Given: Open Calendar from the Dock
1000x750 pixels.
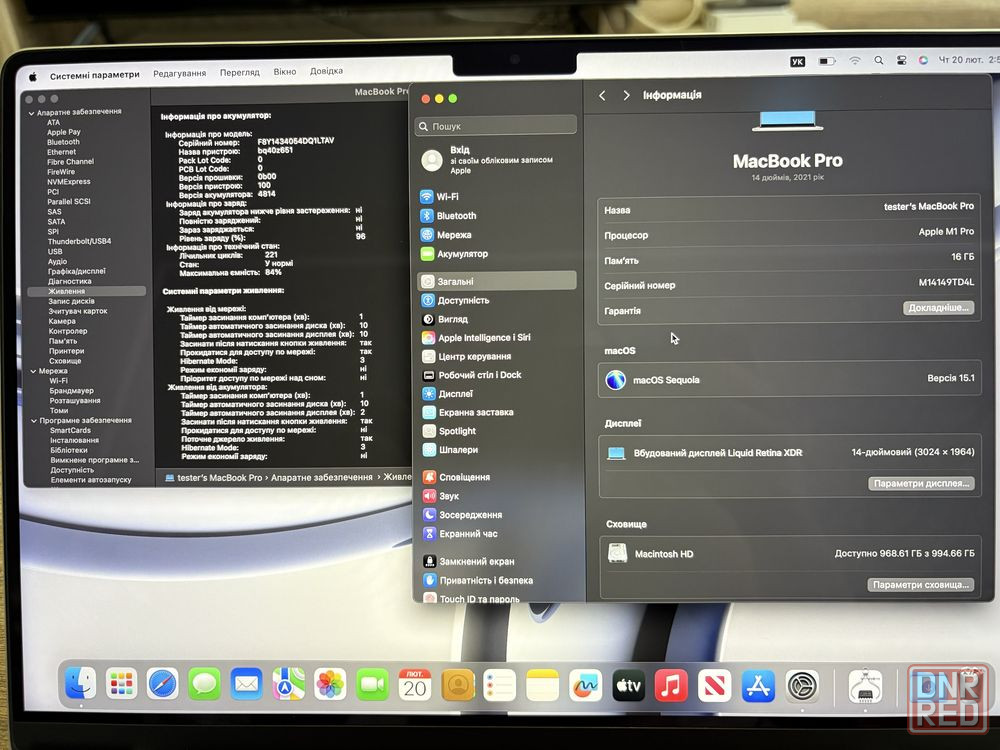Looking at the screenshot, I should point(415,685).
